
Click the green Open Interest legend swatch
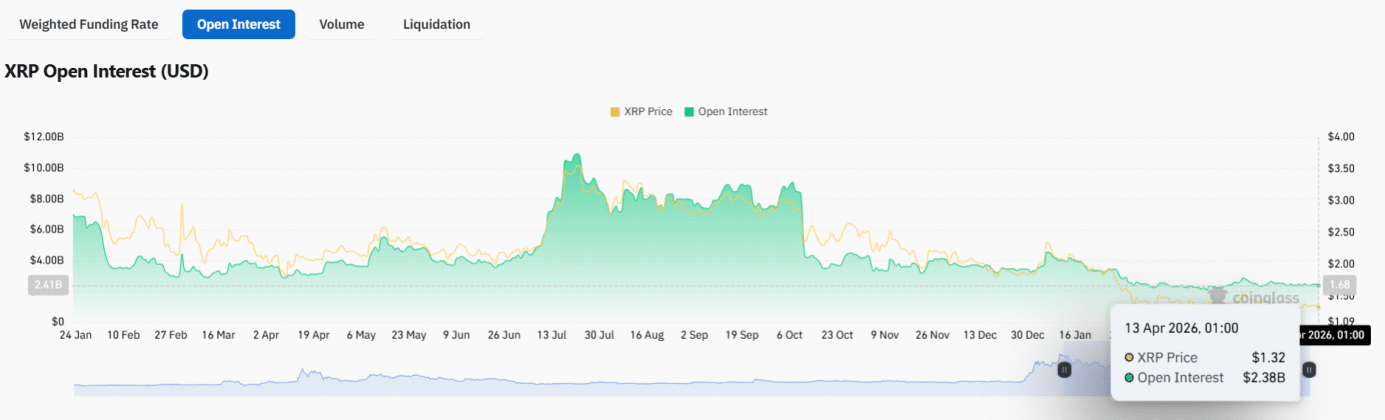click(x=689, y=112)
